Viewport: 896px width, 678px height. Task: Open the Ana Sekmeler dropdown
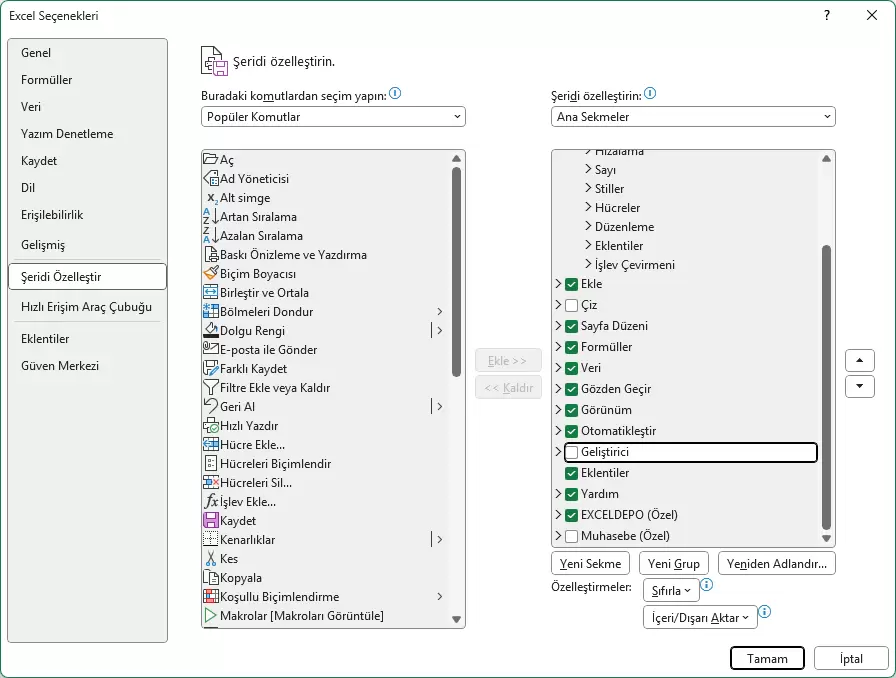coord(693,117)
